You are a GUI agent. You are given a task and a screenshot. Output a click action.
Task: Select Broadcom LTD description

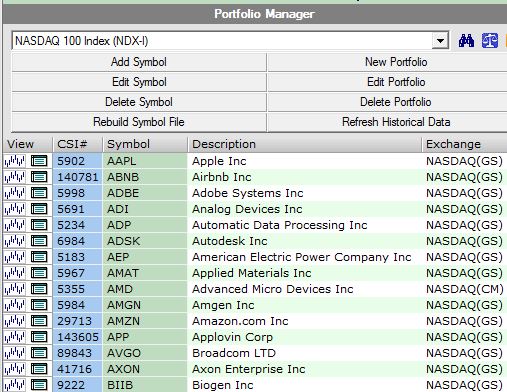click(x=234, y=353)
